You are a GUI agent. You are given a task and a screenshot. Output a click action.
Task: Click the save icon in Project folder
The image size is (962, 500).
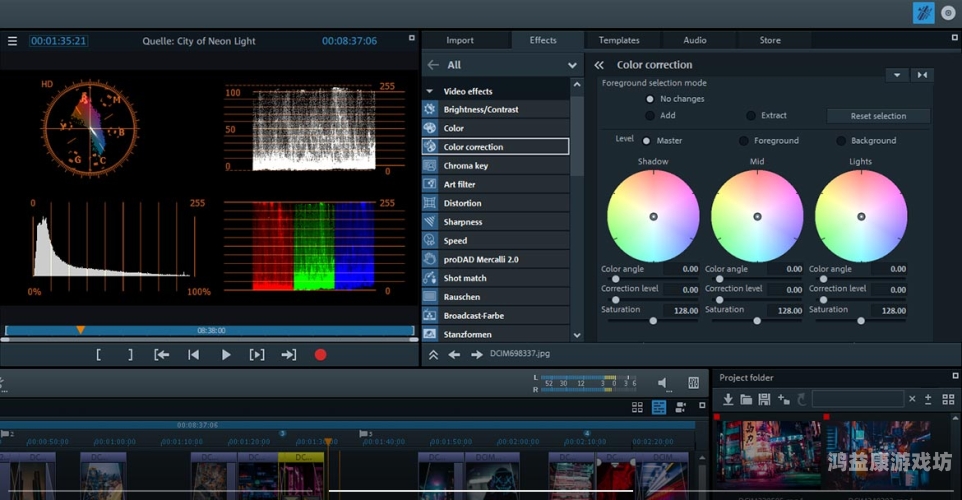[764, 399]
